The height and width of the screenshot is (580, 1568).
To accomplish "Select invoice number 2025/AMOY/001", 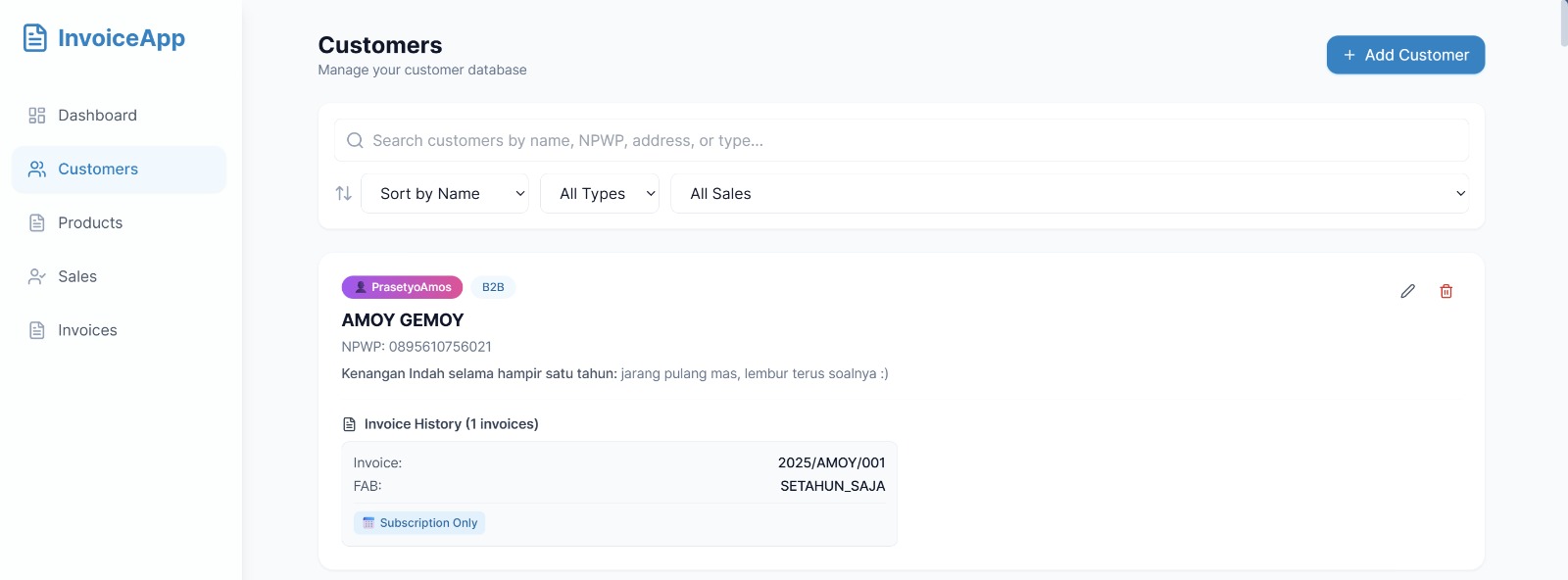I will click(x=832, y=462).
